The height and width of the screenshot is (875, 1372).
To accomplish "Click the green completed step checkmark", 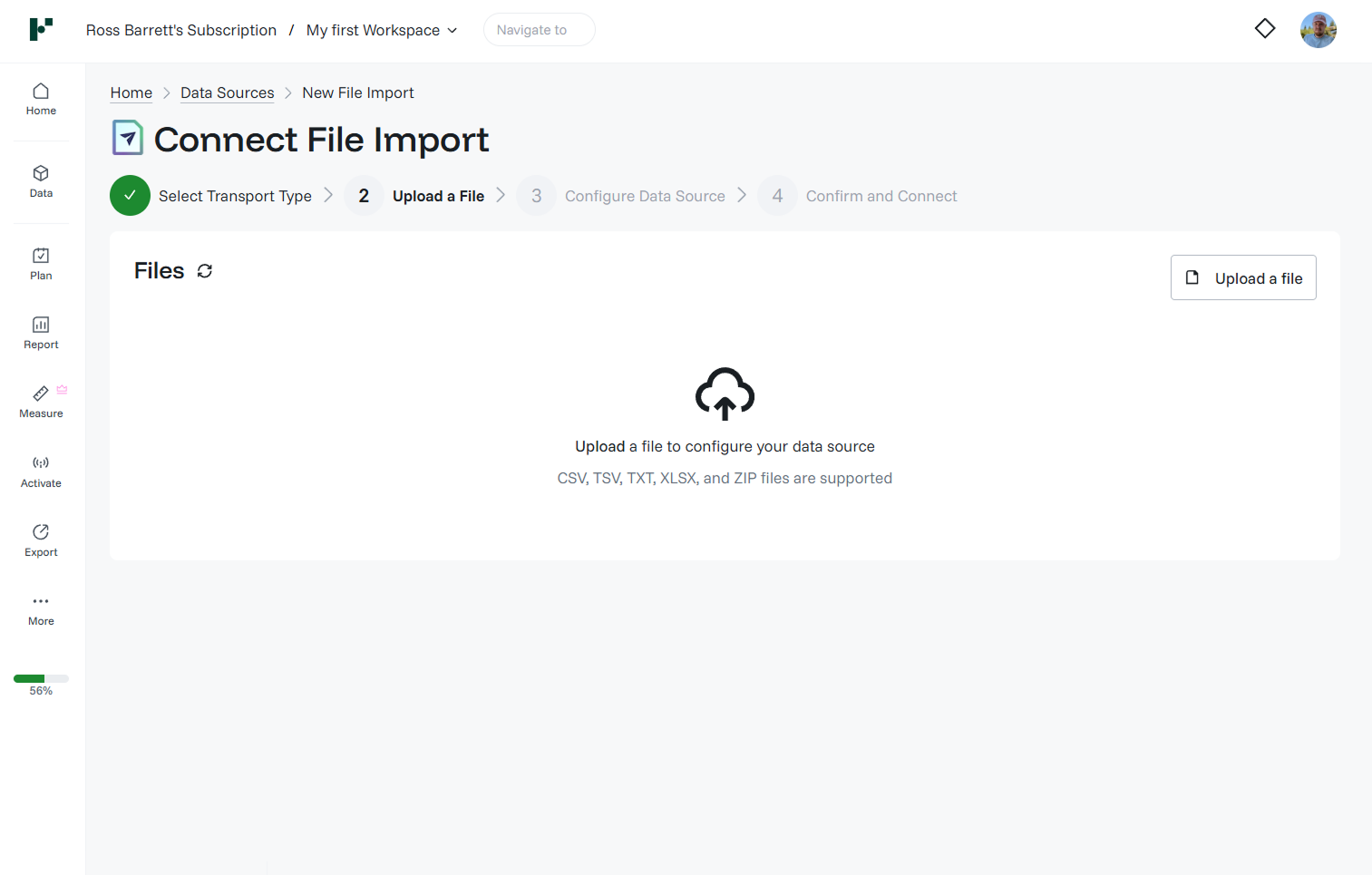I will pos(130,195).
